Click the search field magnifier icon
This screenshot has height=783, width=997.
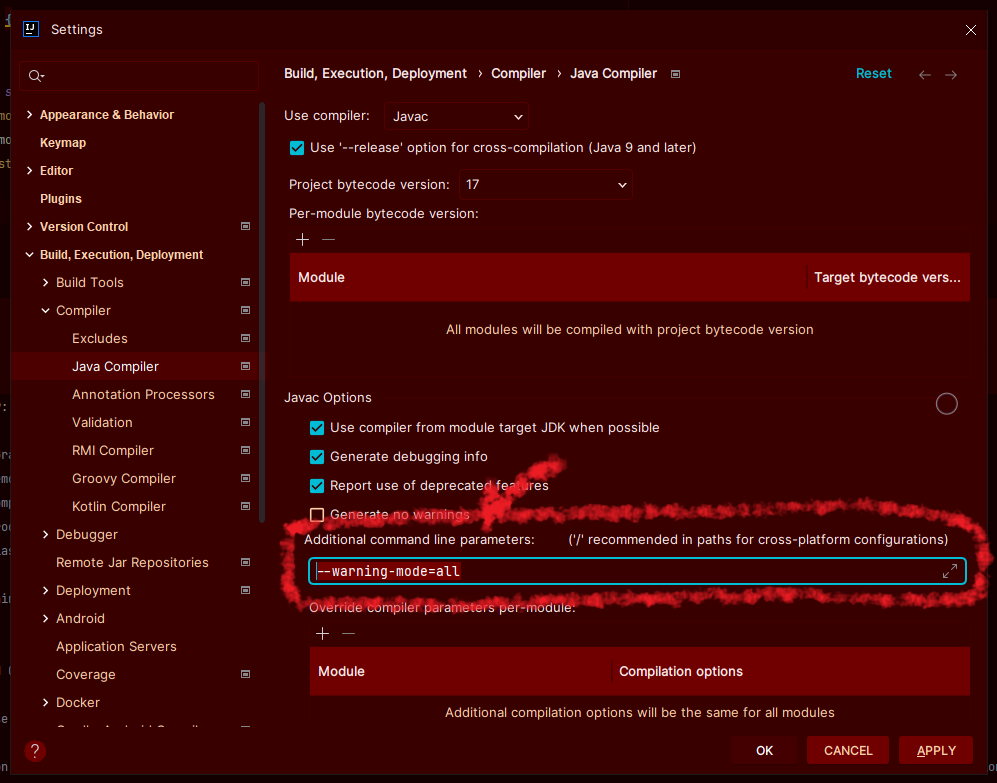(x=36, y=76)
